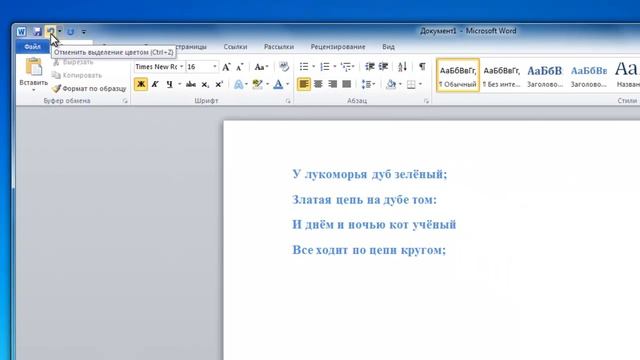640x360 pixels.
Task: Apply the Обычный style
Action: [x=458, y=76]
